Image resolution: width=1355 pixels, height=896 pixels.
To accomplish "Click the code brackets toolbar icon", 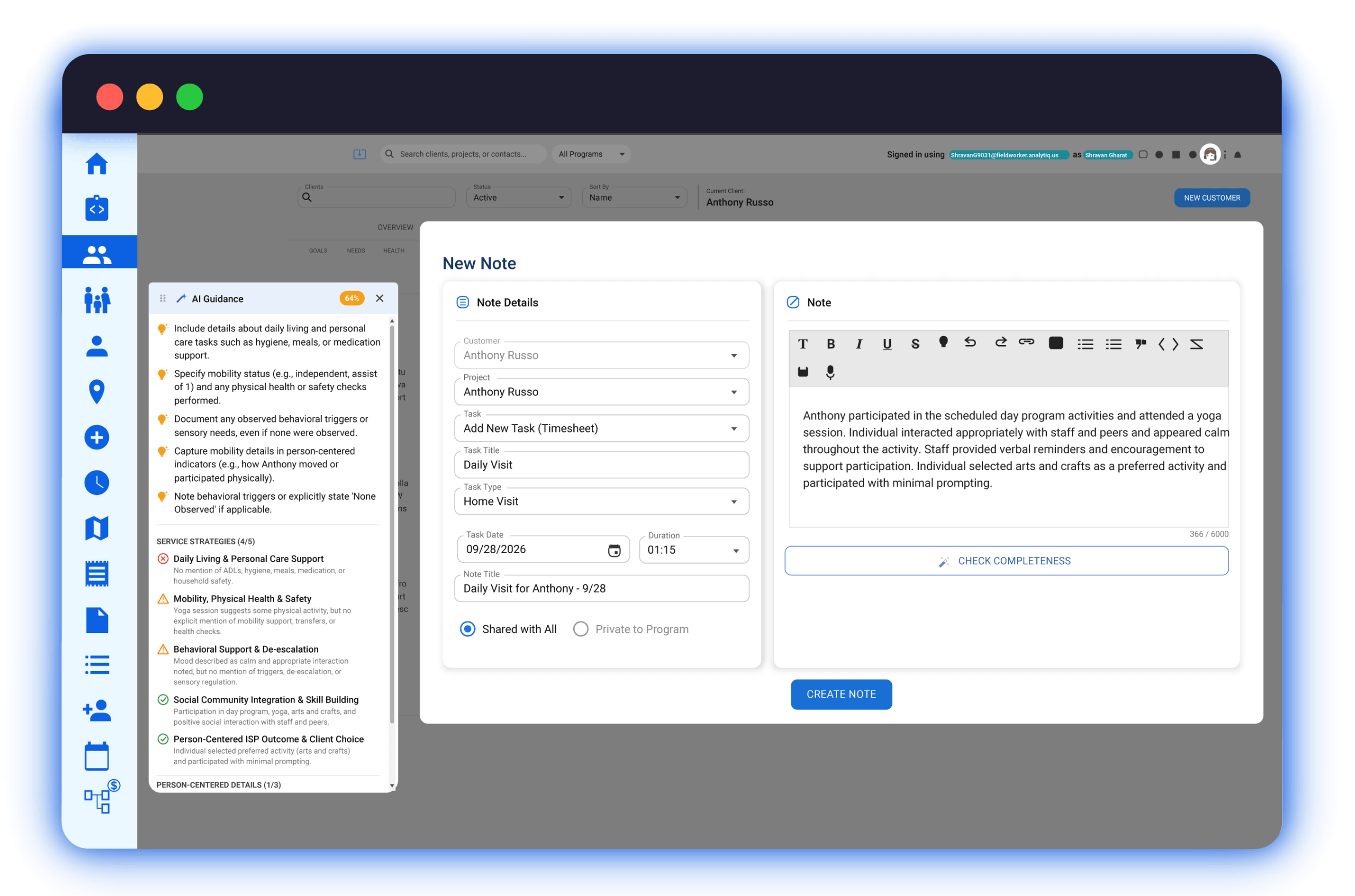I will click(1168, 344).
